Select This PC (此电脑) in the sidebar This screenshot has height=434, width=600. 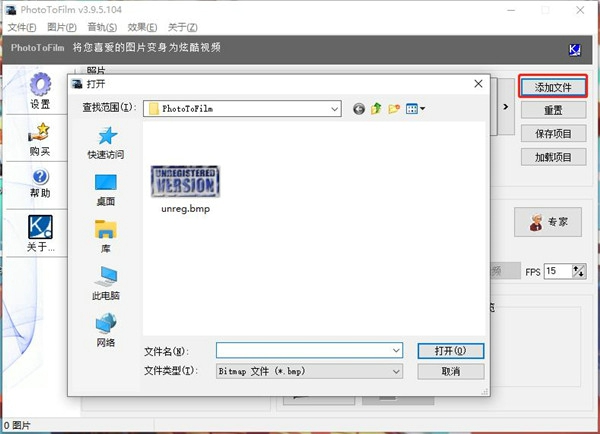coord(106,277)
